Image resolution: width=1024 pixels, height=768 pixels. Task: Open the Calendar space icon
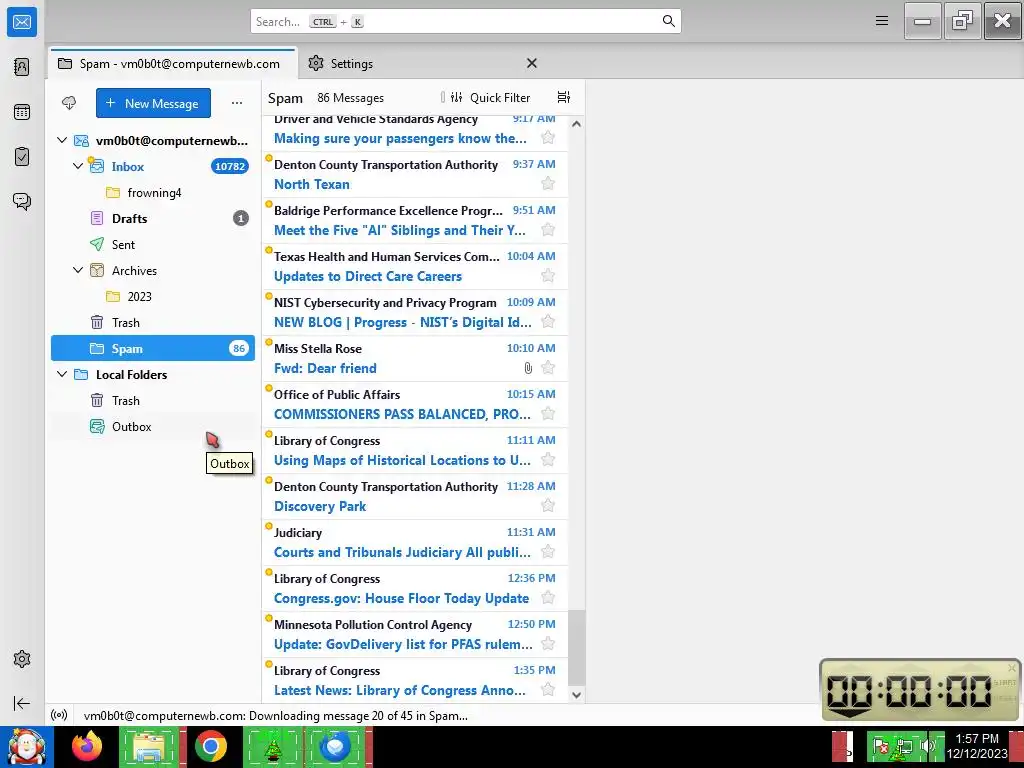point(22,112)
